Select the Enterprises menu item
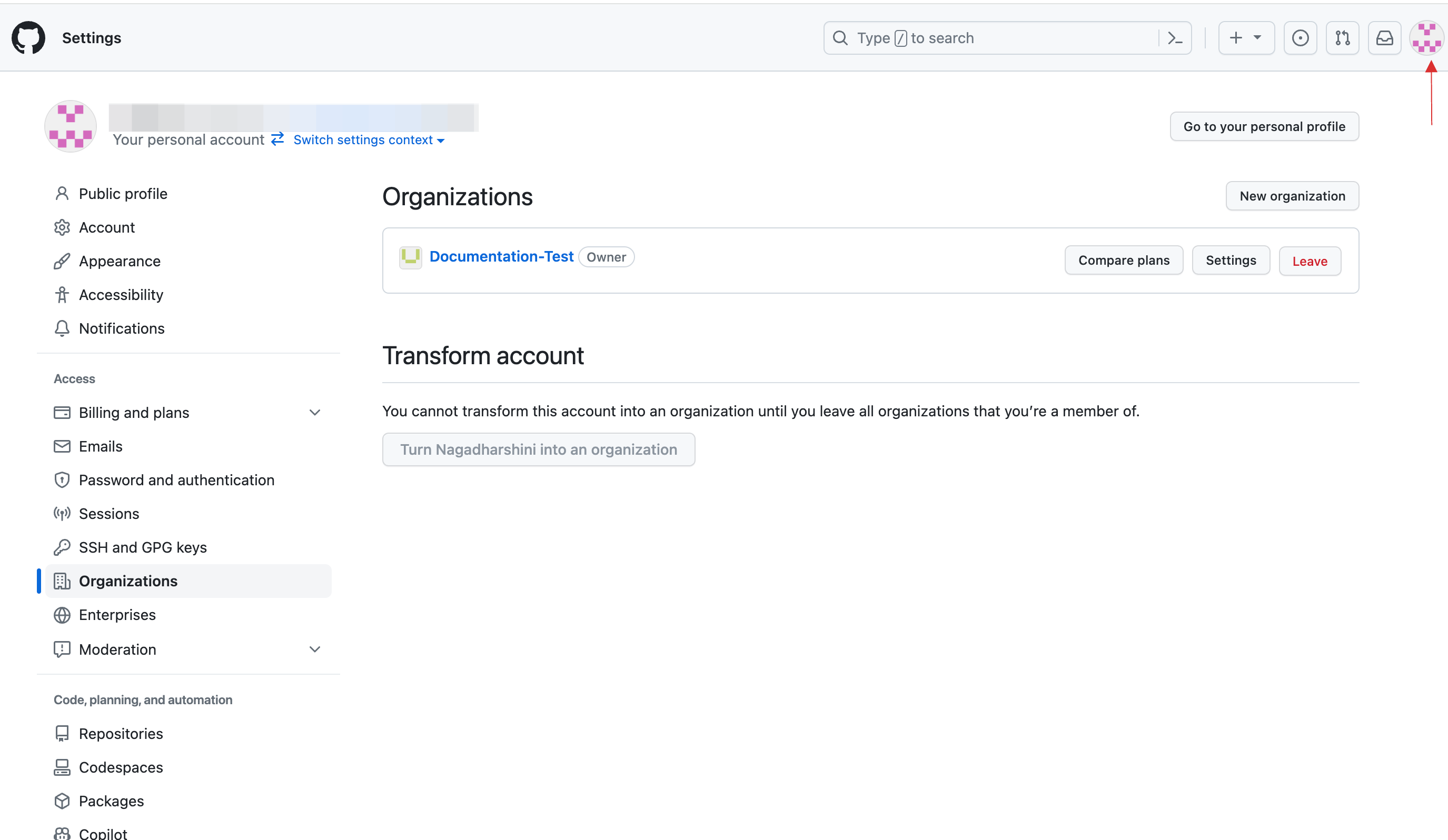The width and height of the screenshot is (1448, 840). (117, 614)
